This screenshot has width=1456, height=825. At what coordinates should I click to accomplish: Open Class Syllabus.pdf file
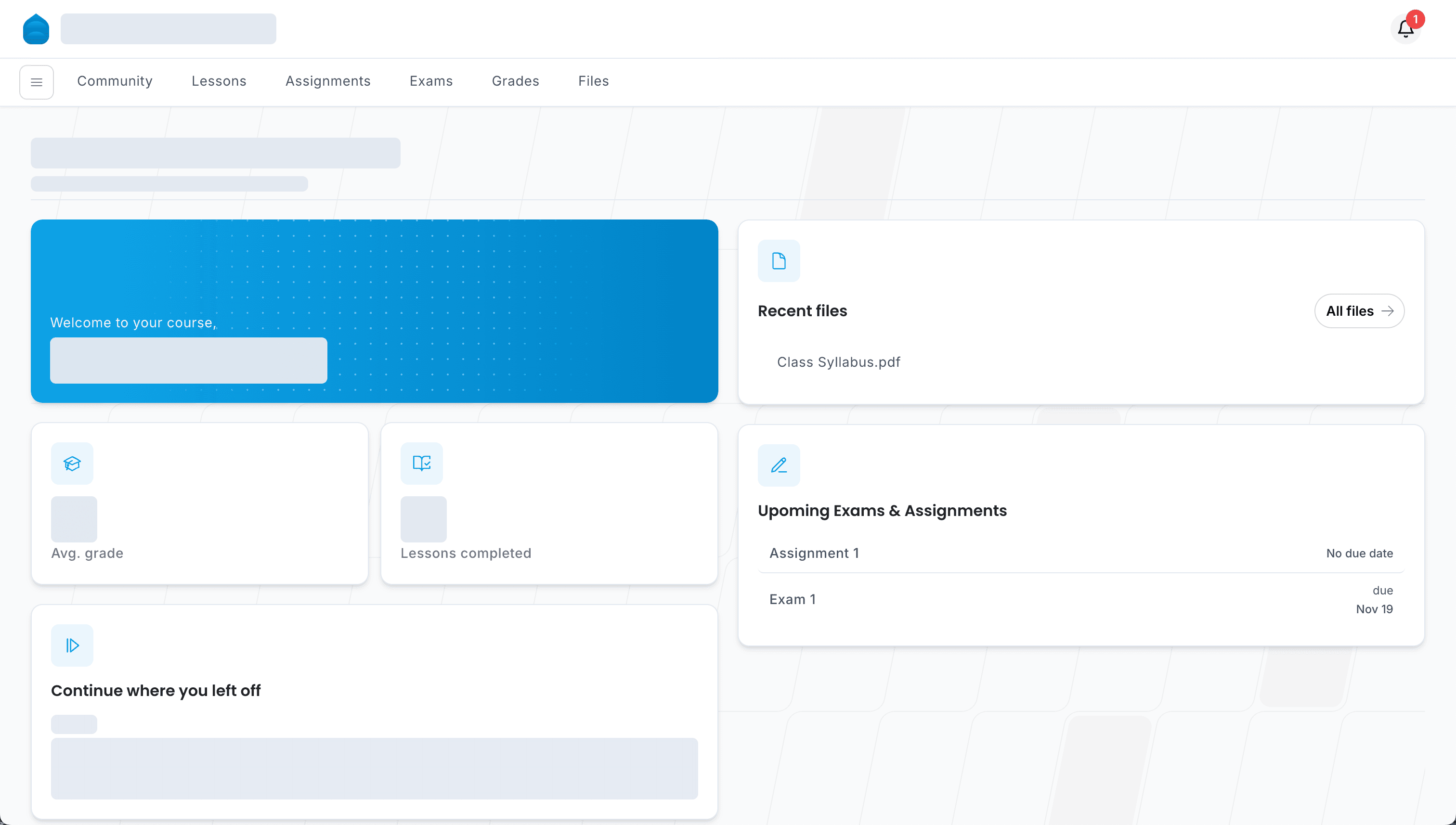click(x=838, y=362)
